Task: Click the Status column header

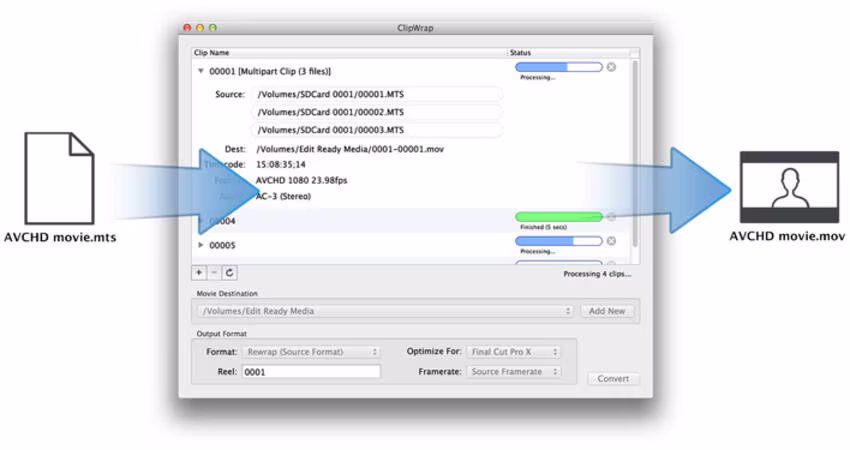Action: [568, 53]
